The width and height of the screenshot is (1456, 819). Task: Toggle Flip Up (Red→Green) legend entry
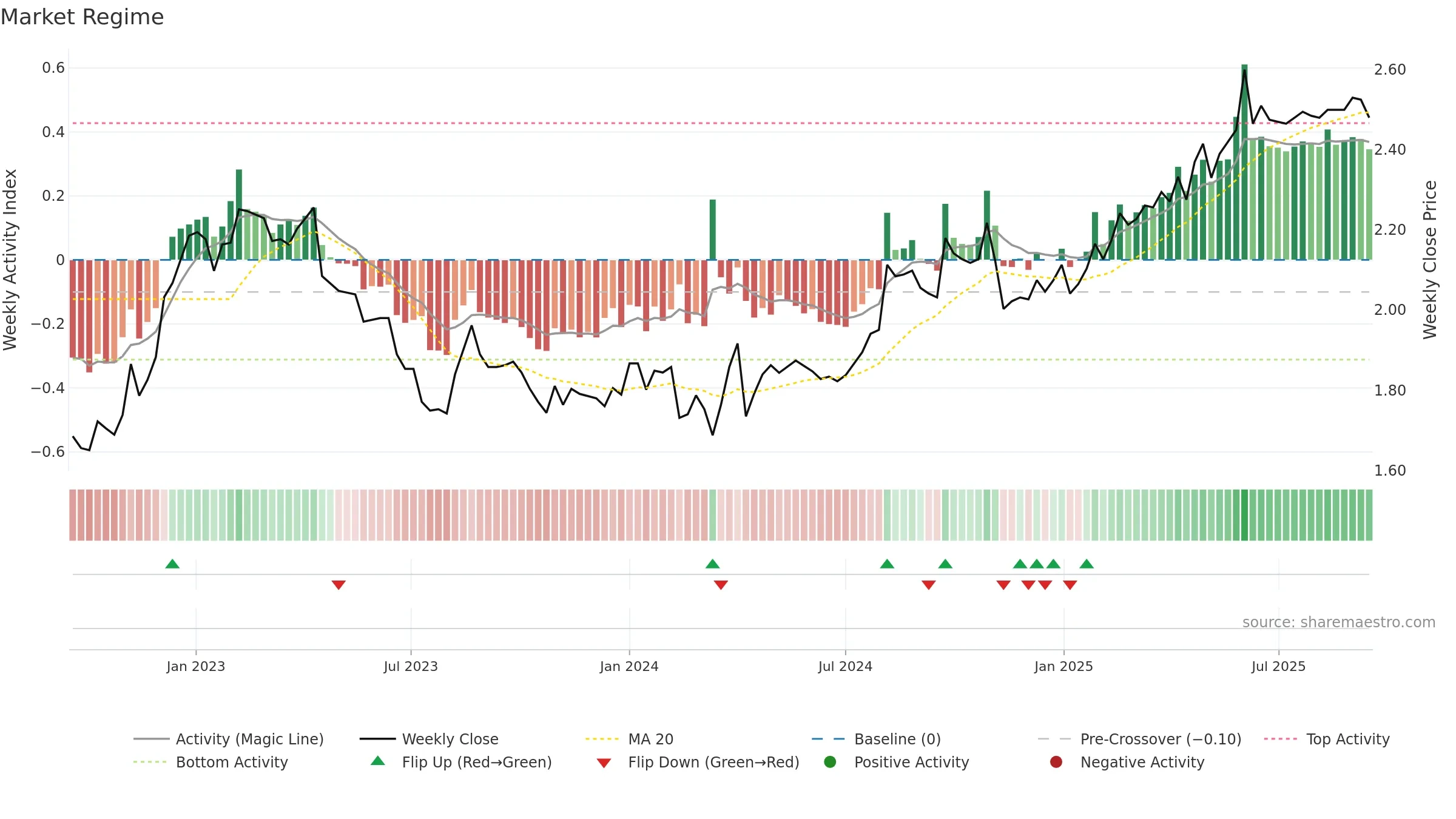coord(461,762)
